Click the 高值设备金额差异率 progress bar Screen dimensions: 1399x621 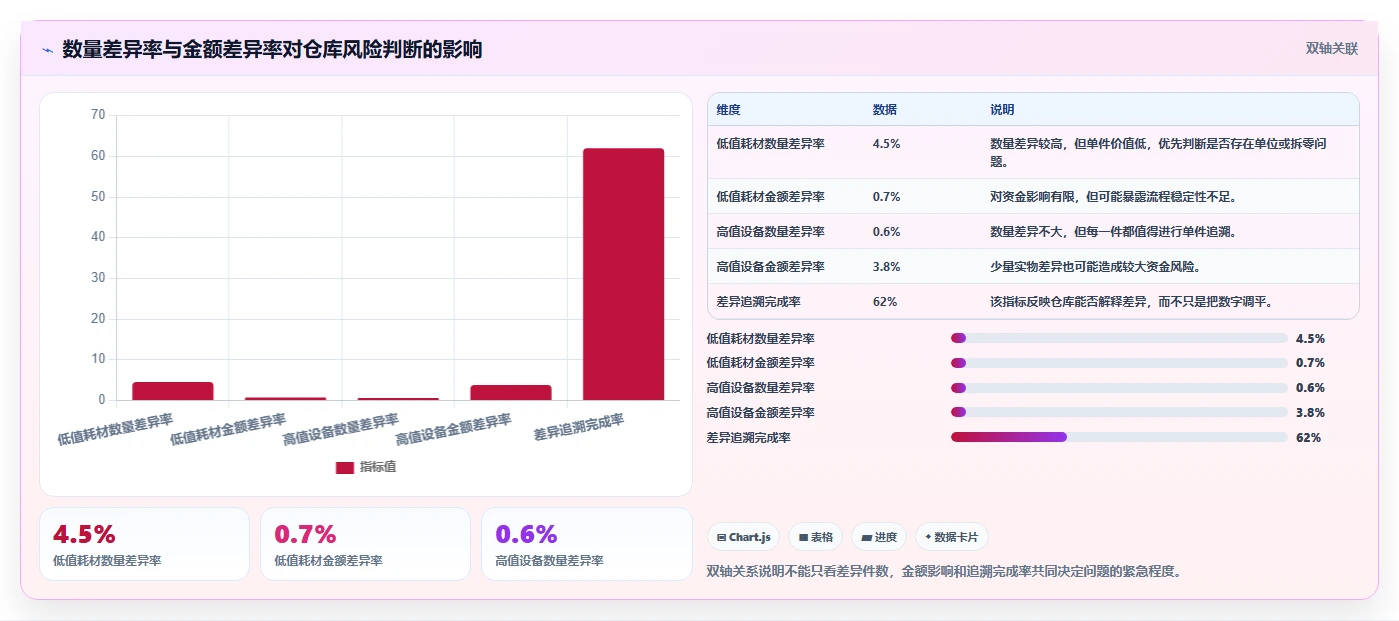(1119, 412)
